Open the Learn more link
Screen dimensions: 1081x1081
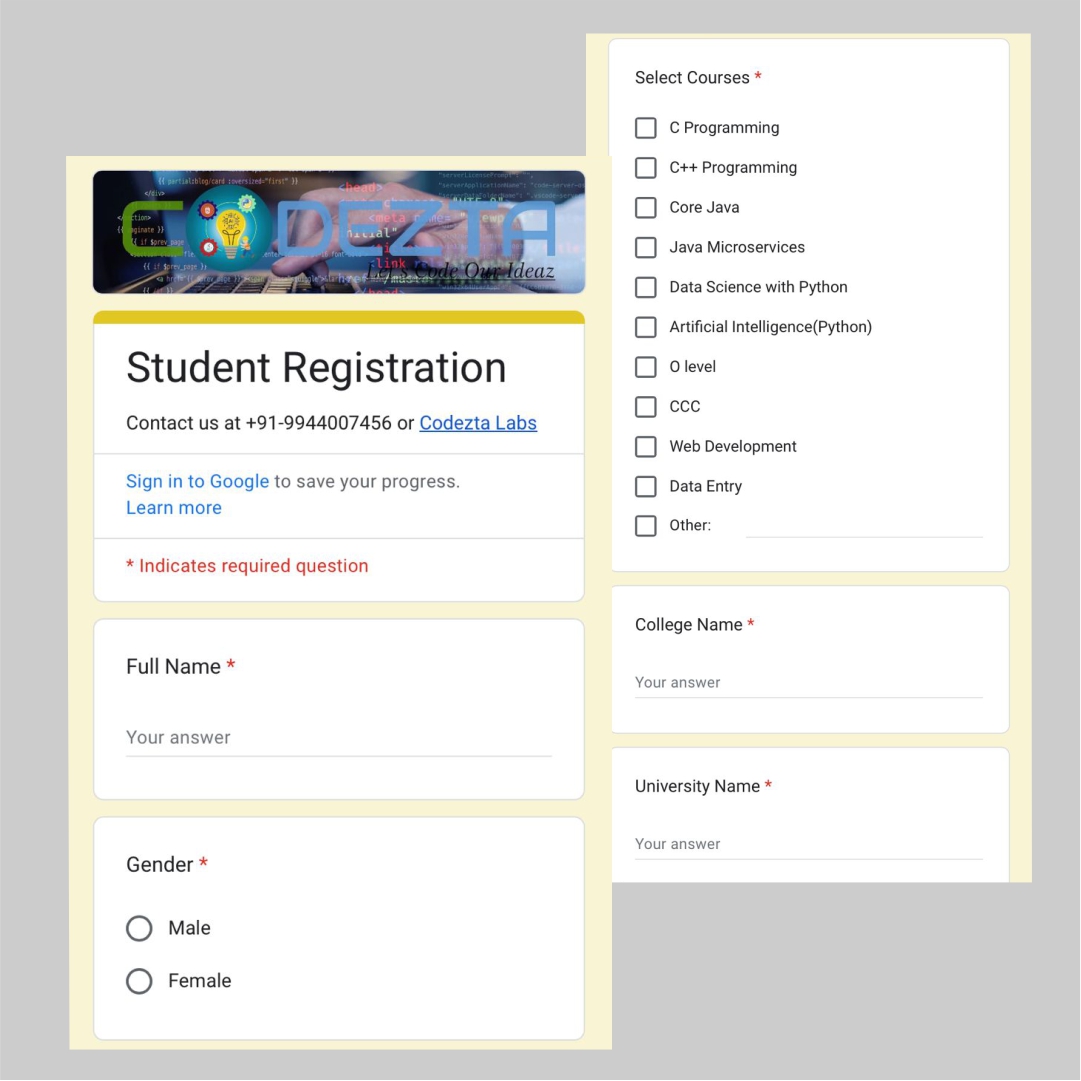pos(174,508)
